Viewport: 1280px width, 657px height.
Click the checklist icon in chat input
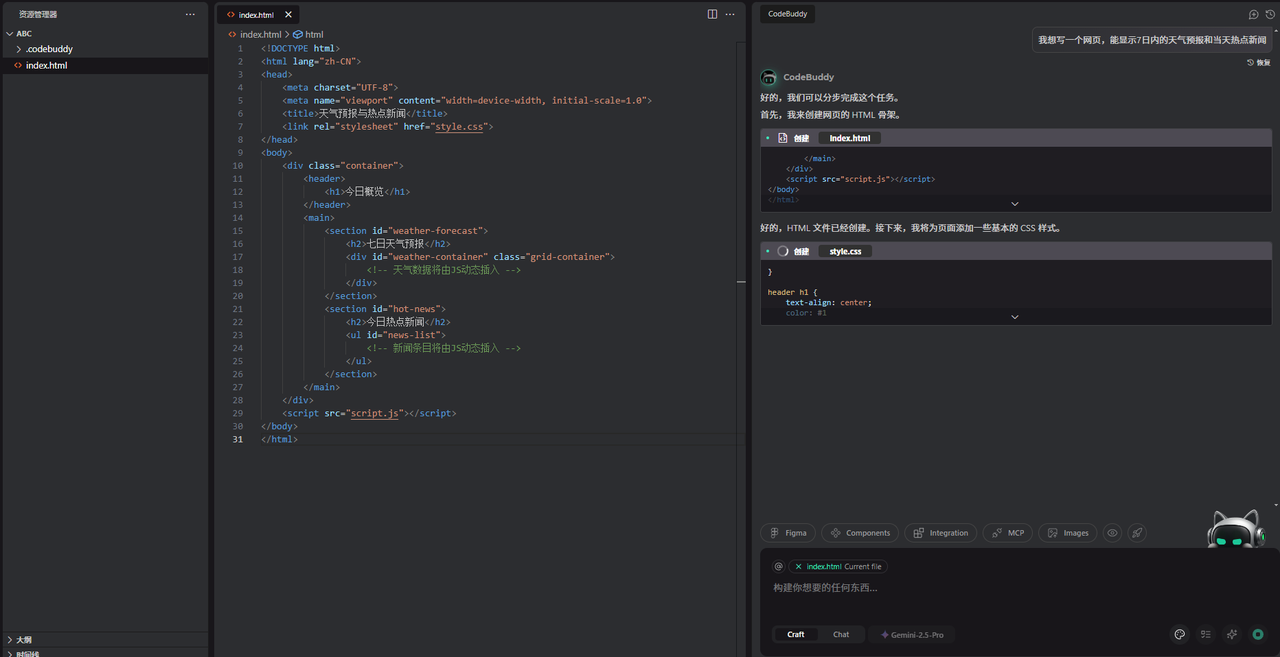click(x=1205, y=634)
